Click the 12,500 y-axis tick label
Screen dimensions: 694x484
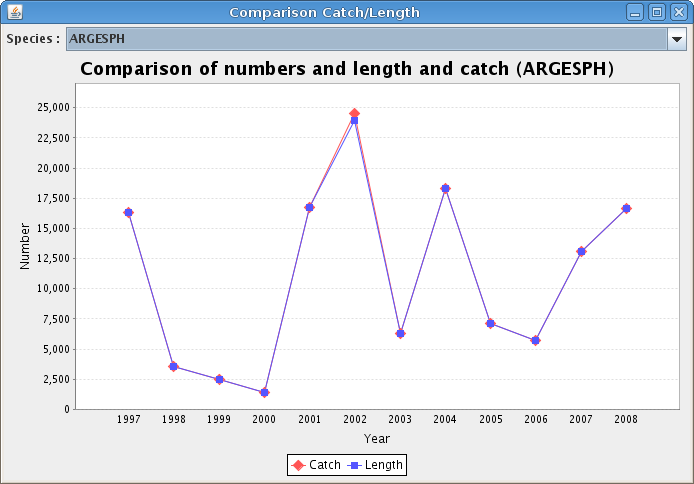coord(54,258)
